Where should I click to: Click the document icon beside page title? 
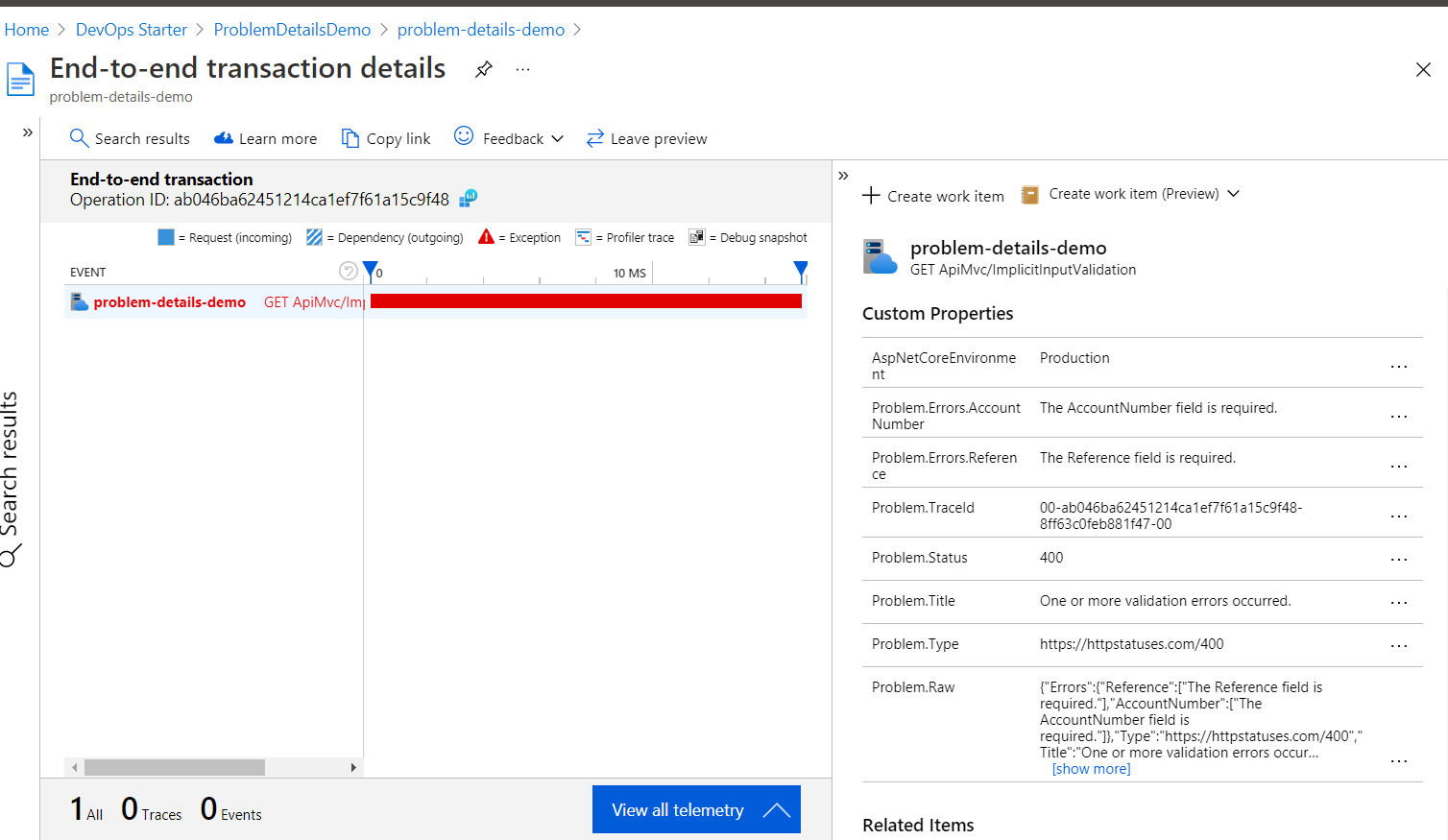coord(21,79)
